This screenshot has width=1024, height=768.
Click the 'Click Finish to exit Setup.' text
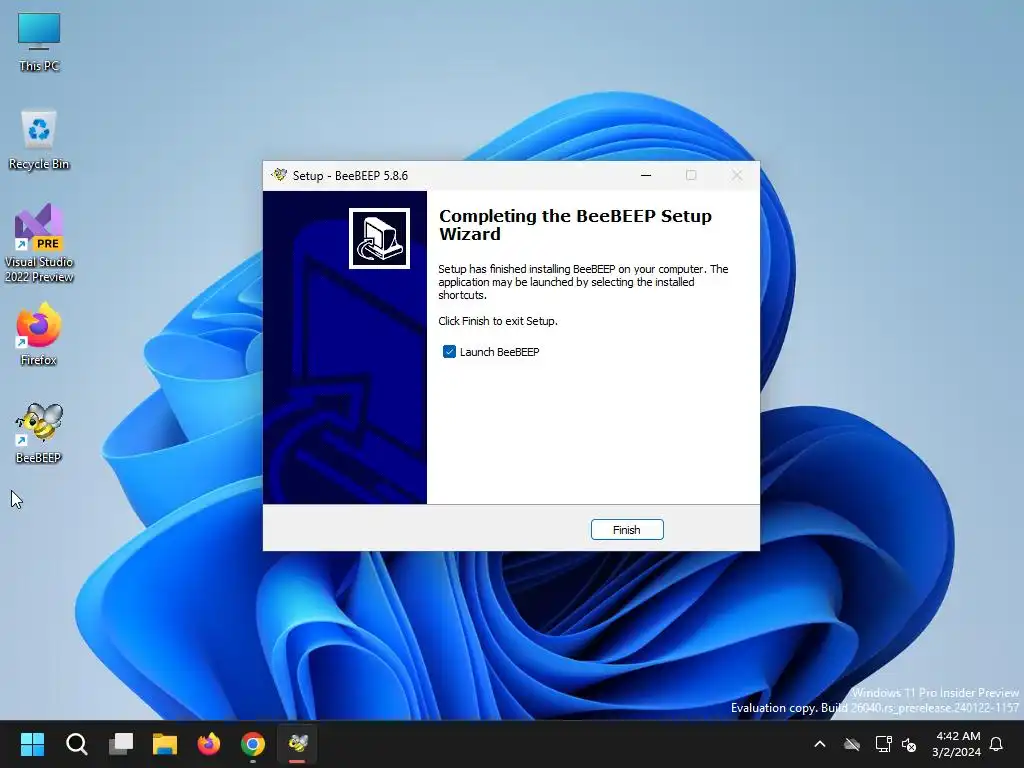pyautogui.click(x=498, y=321)
